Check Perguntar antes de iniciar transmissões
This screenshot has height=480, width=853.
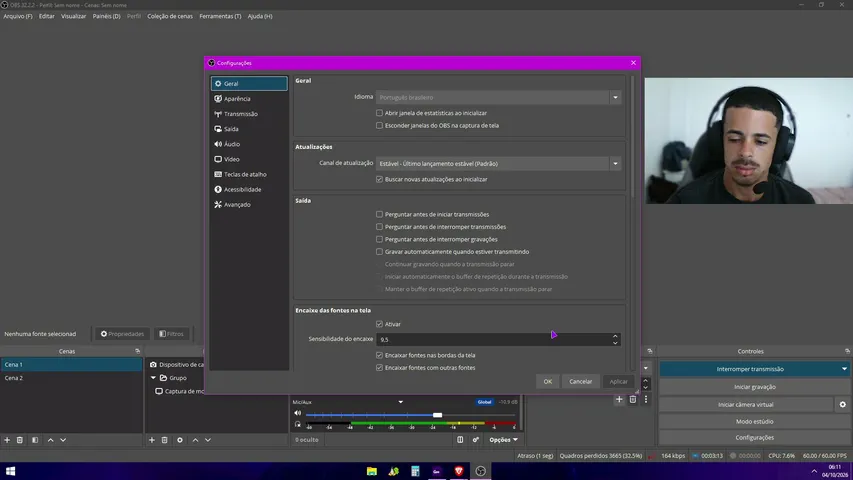(379, 214)
